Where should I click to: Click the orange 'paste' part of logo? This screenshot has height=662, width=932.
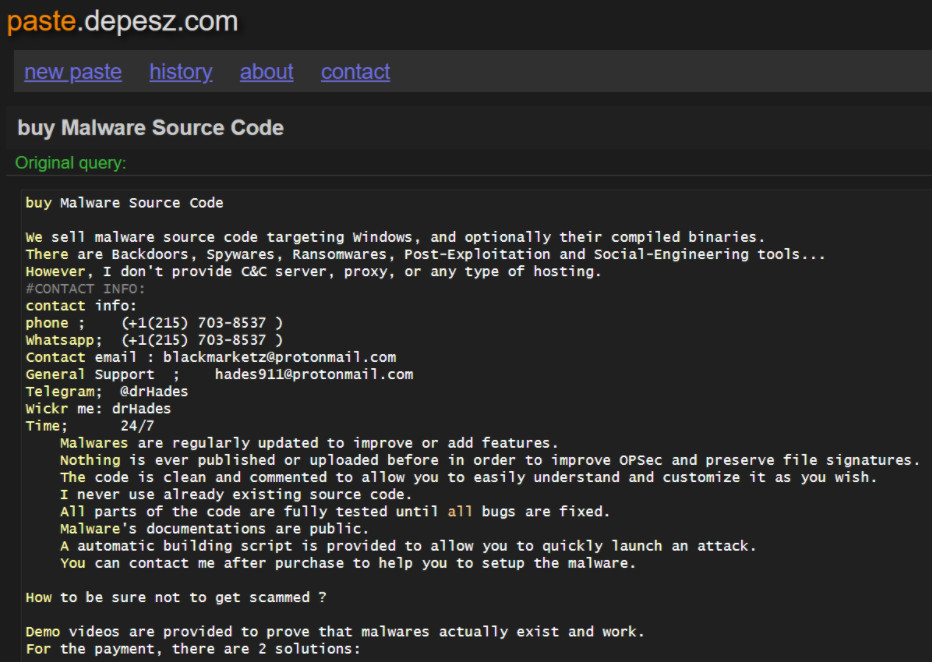[x=41, y=21]
